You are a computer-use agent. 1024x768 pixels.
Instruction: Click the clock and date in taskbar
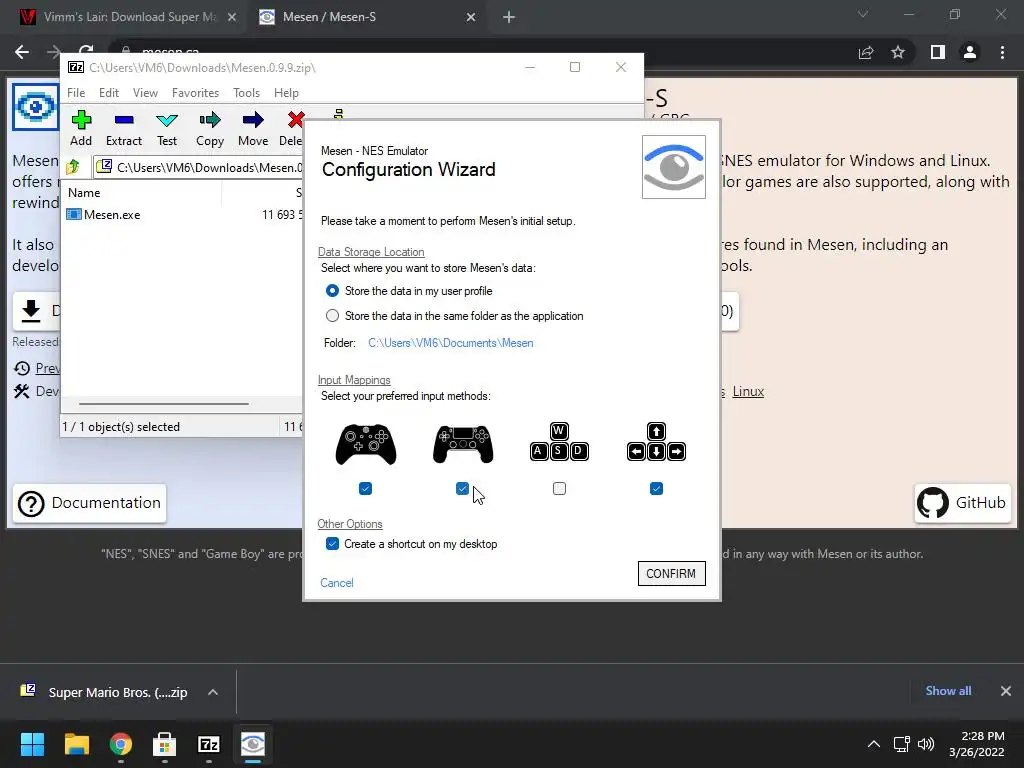[x=977, y=744]
